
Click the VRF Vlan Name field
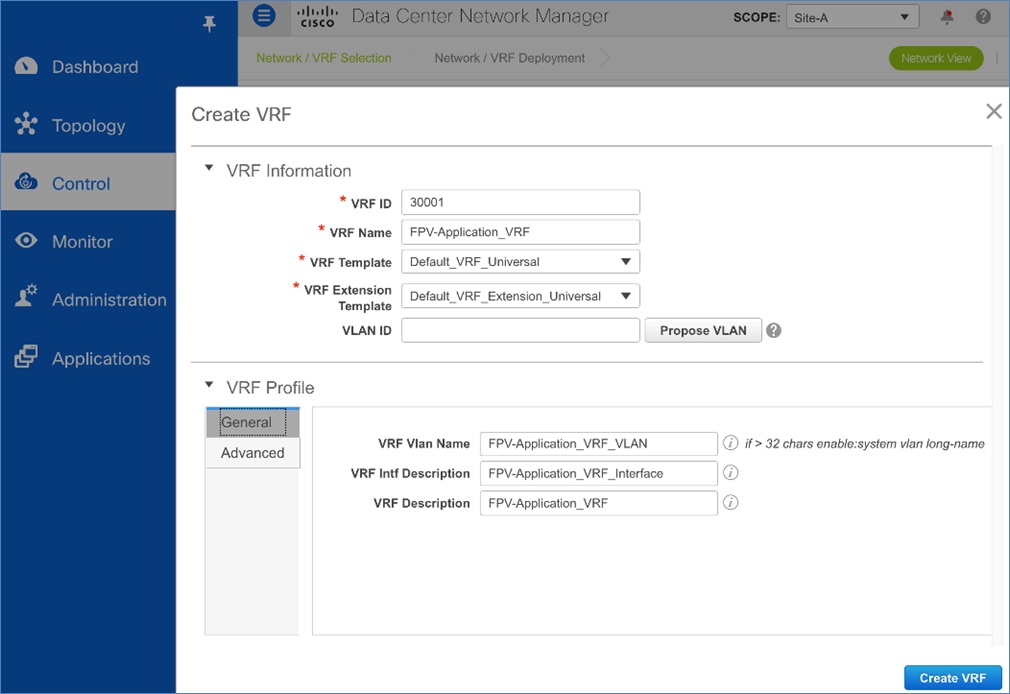[598, 443]
